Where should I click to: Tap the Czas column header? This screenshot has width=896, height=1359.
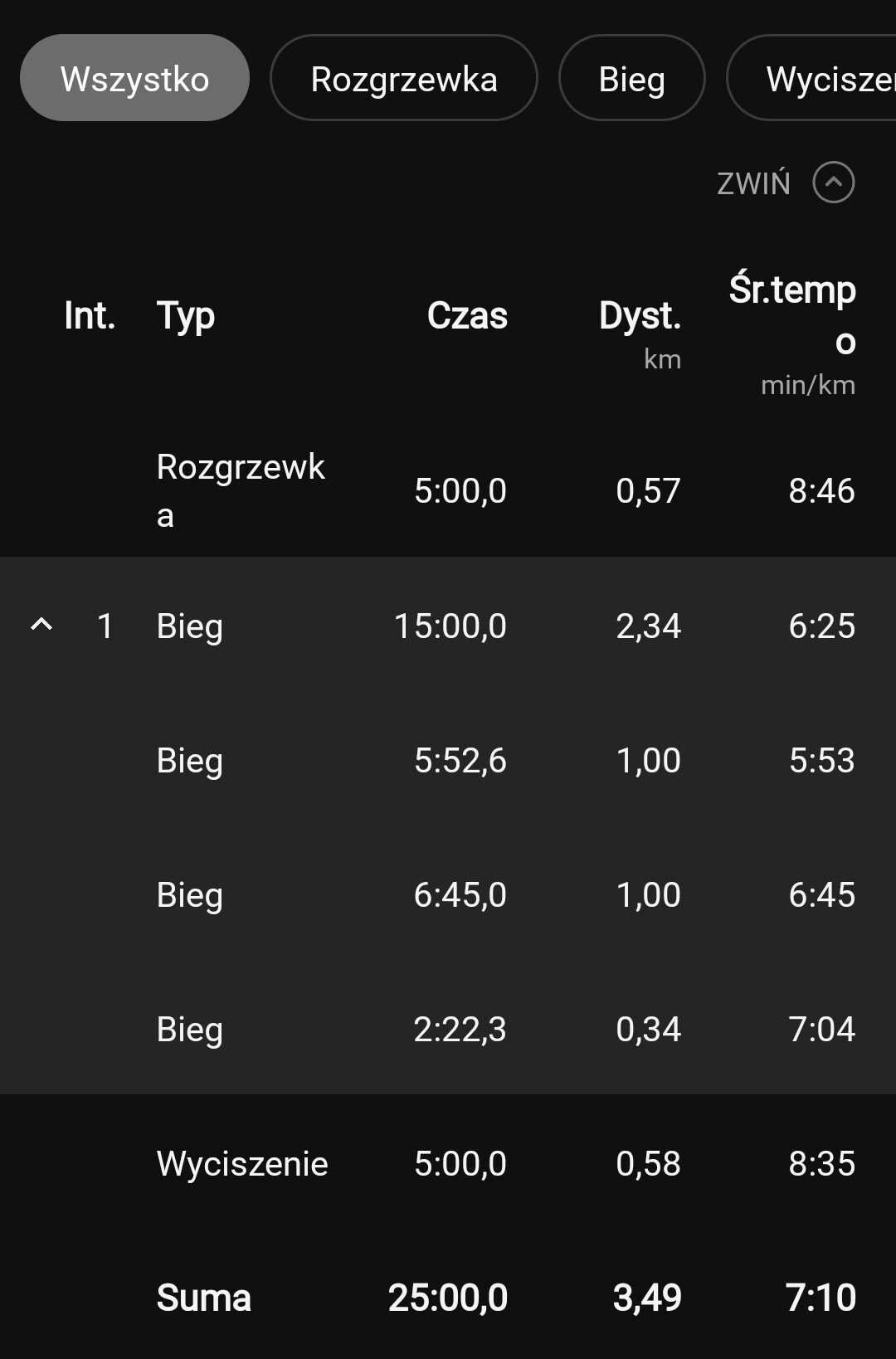467,316
